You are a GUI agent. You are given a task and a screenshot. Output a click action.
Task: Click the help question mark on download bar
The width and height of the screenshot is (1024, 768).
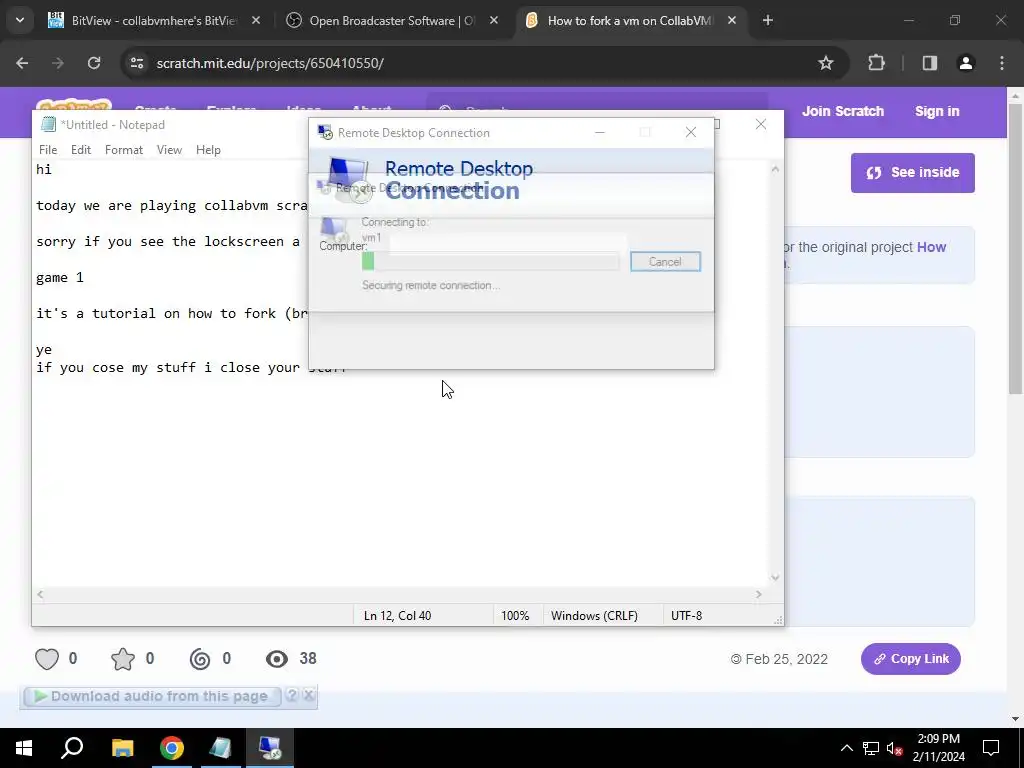coord(292,696)
